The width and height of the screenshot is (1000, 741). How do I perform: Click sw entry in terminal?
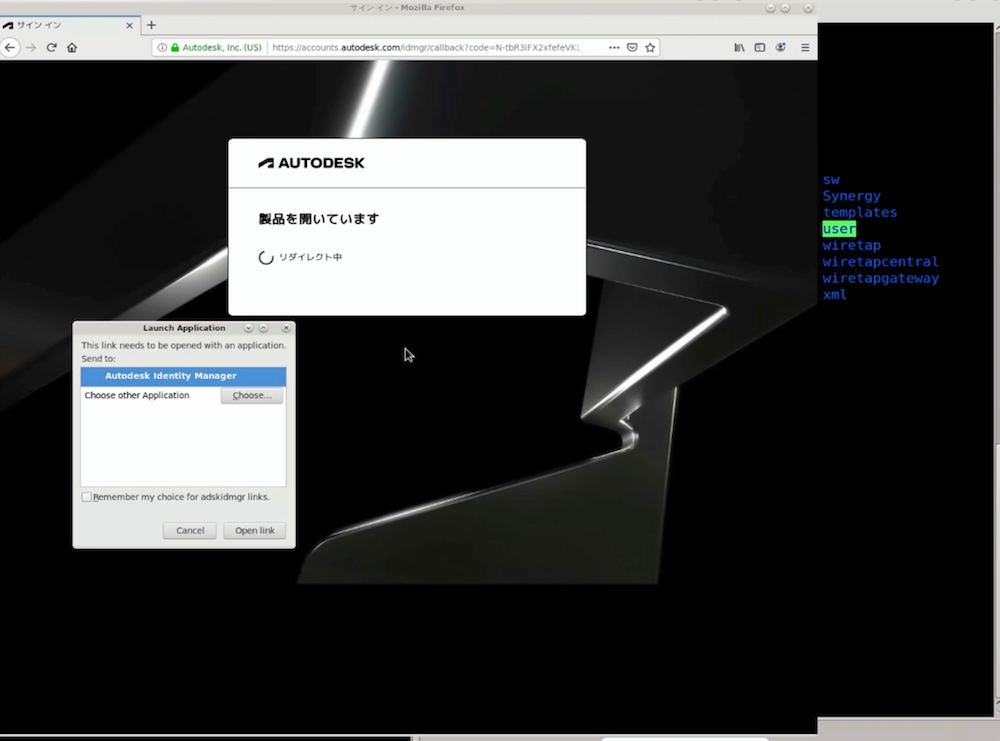(x=831, y=180)
